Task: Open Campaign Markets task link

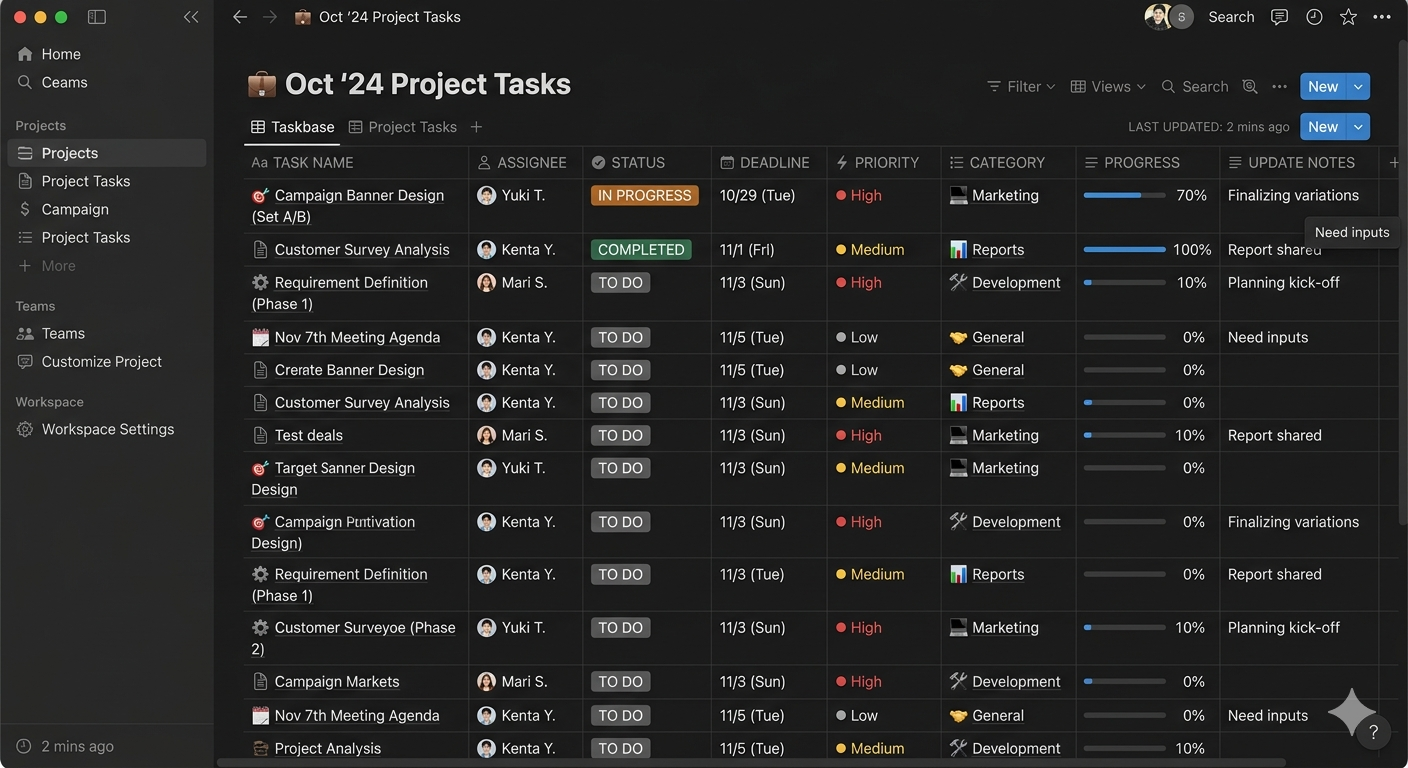Action: pyautogui.click(x=336, y=682)
